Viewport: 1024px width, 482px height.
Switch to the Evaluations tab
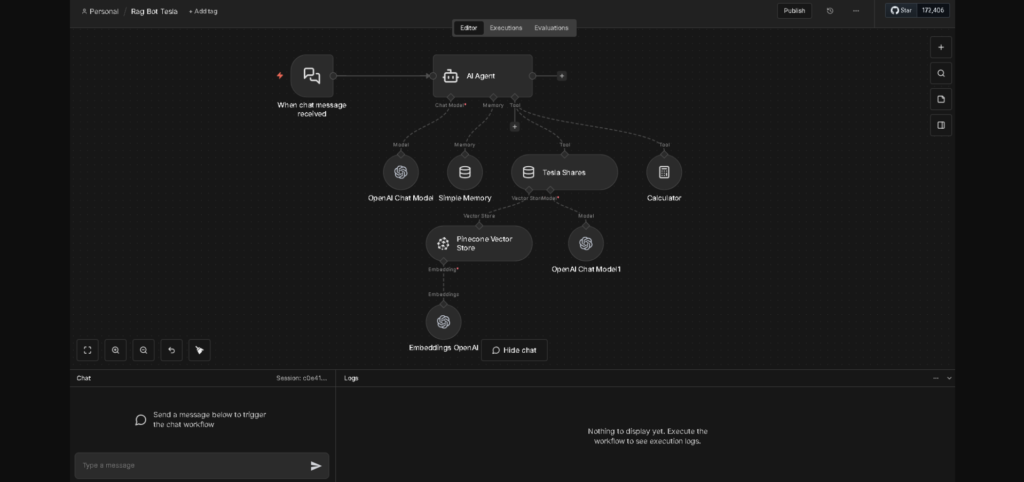pyautogui.click(x=551, y=28)
